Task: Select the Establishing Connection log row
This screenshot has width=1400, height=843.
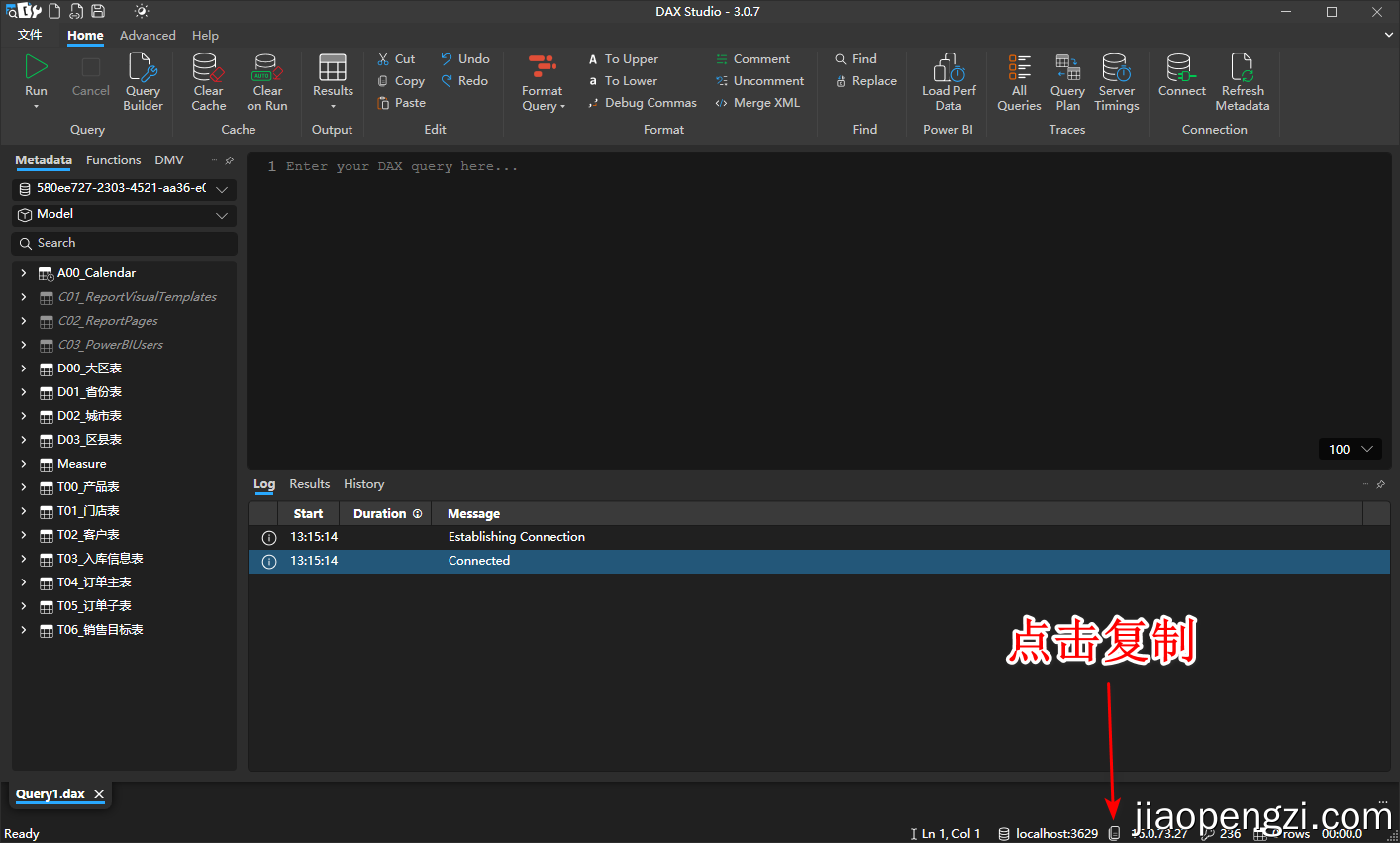Action: (819, 537)
